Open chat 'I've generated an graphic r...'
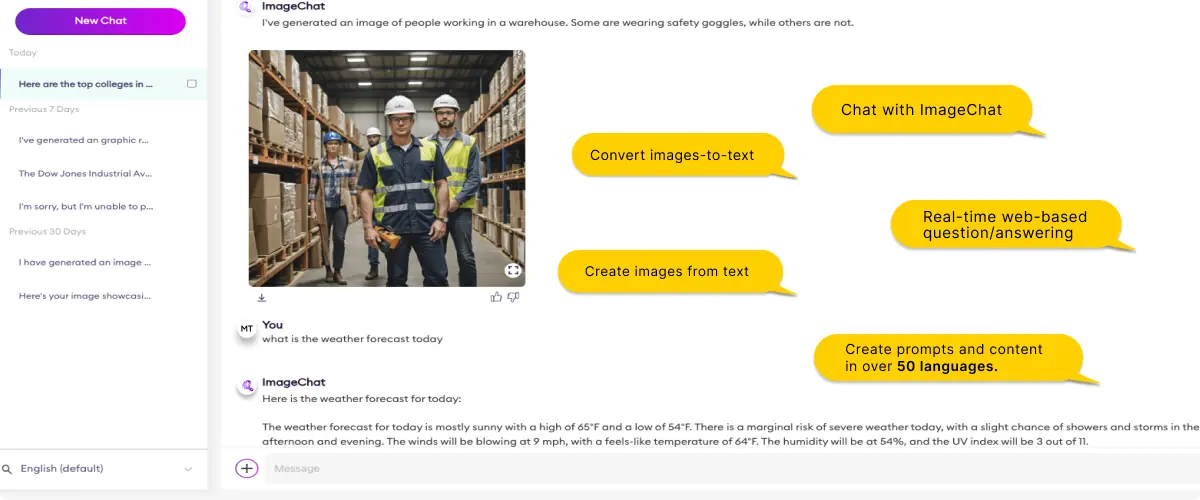The height and width of the screenshot is (500, 1200). [x=84, y=140]
